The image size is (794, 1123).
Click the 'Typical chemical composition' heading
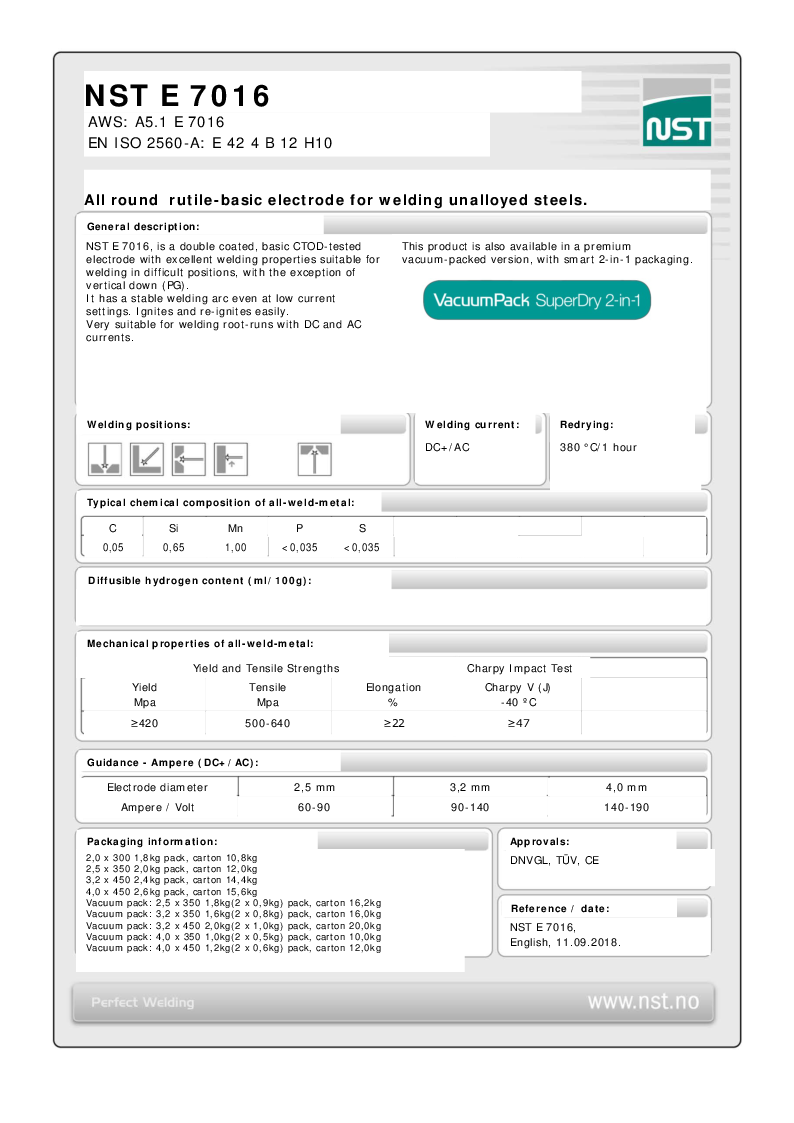(221, 503)
